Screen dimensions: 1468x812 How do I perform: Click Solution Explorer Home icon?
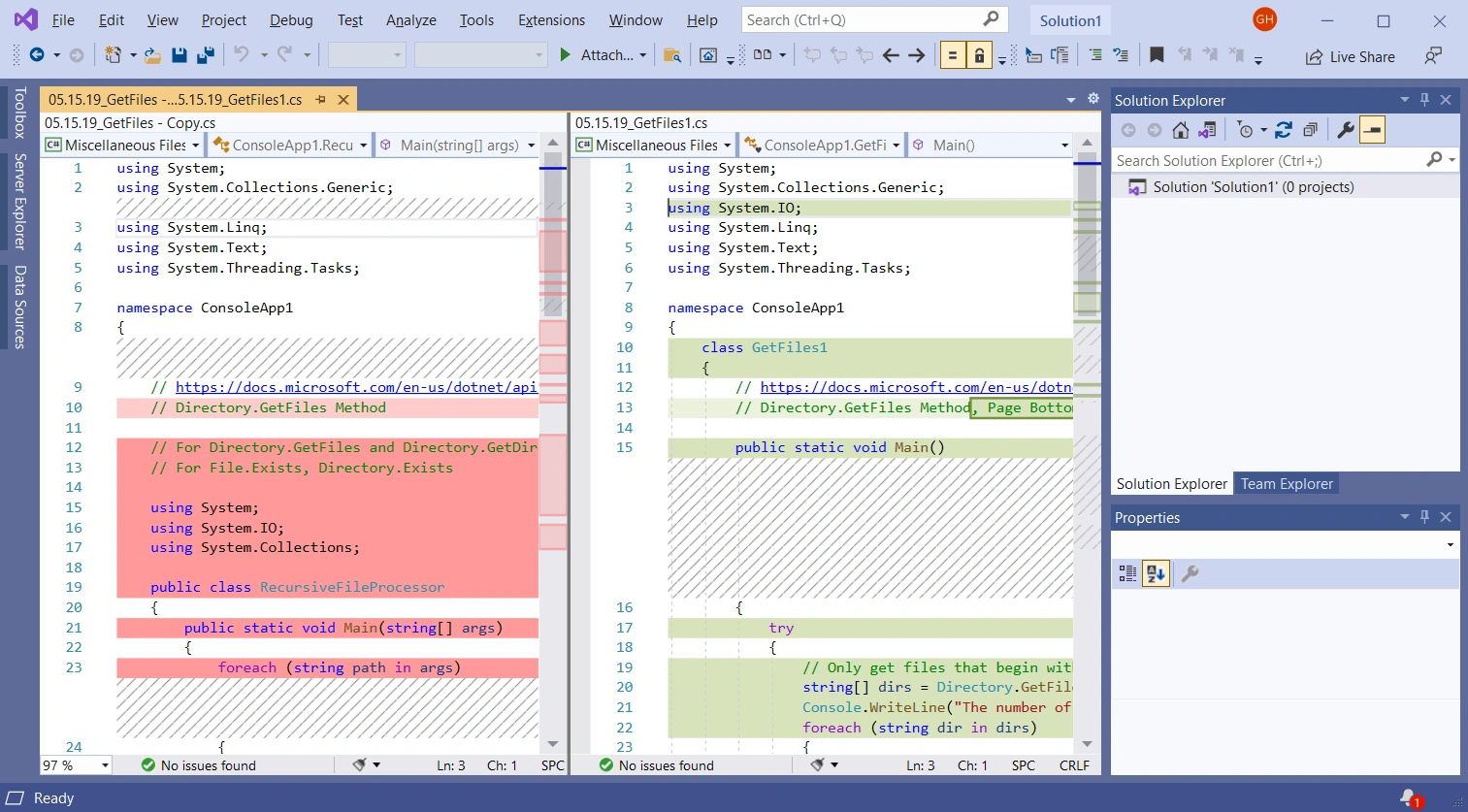pyautogui.click(x=1180, y=129)
